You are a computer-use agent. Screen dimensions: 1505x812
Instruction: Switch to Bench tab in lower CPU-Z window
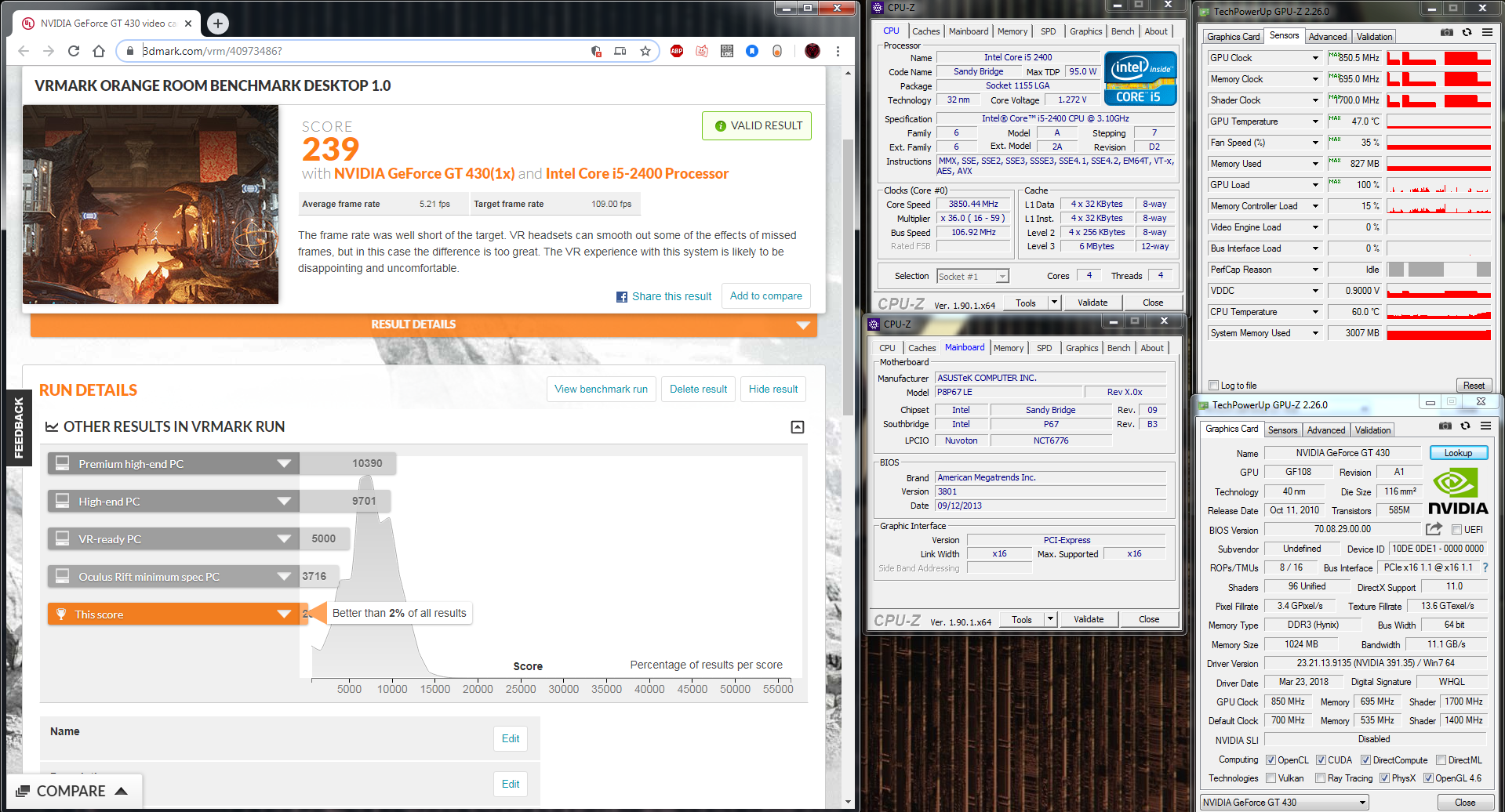pyautogui.click(x=1119, y=348)
